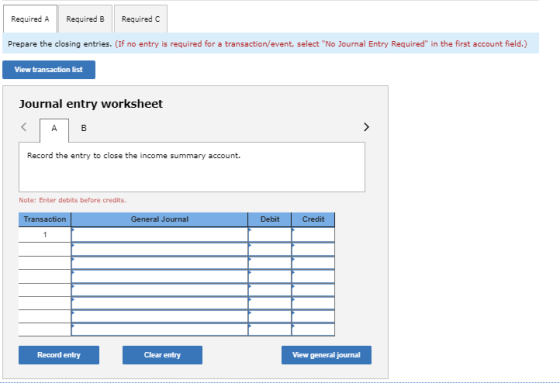Click the third row Credit field
Viewport: 560px width, 383px height.
(x=313, y=263)
